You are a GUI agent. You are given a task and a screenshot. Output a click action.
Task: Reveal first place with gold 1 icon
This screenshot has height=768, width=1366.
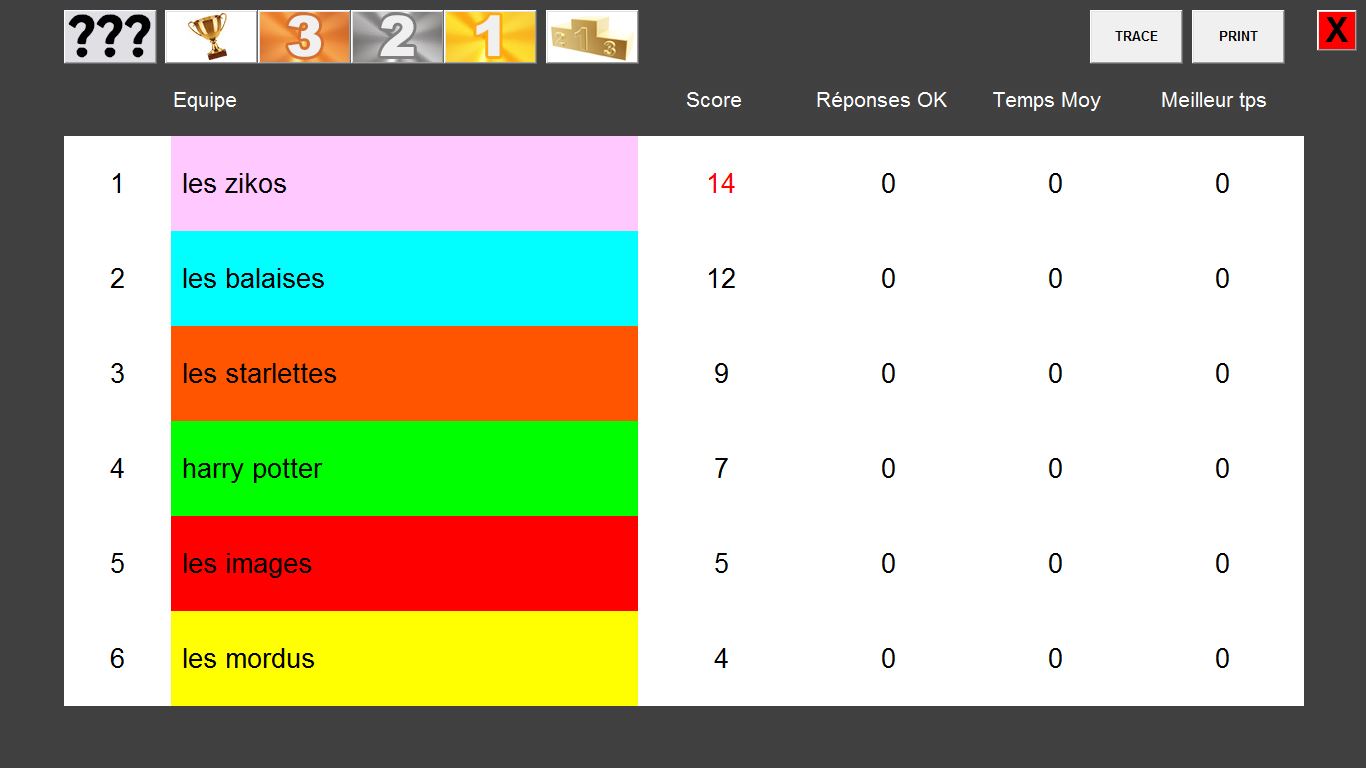tap(490, 37)
